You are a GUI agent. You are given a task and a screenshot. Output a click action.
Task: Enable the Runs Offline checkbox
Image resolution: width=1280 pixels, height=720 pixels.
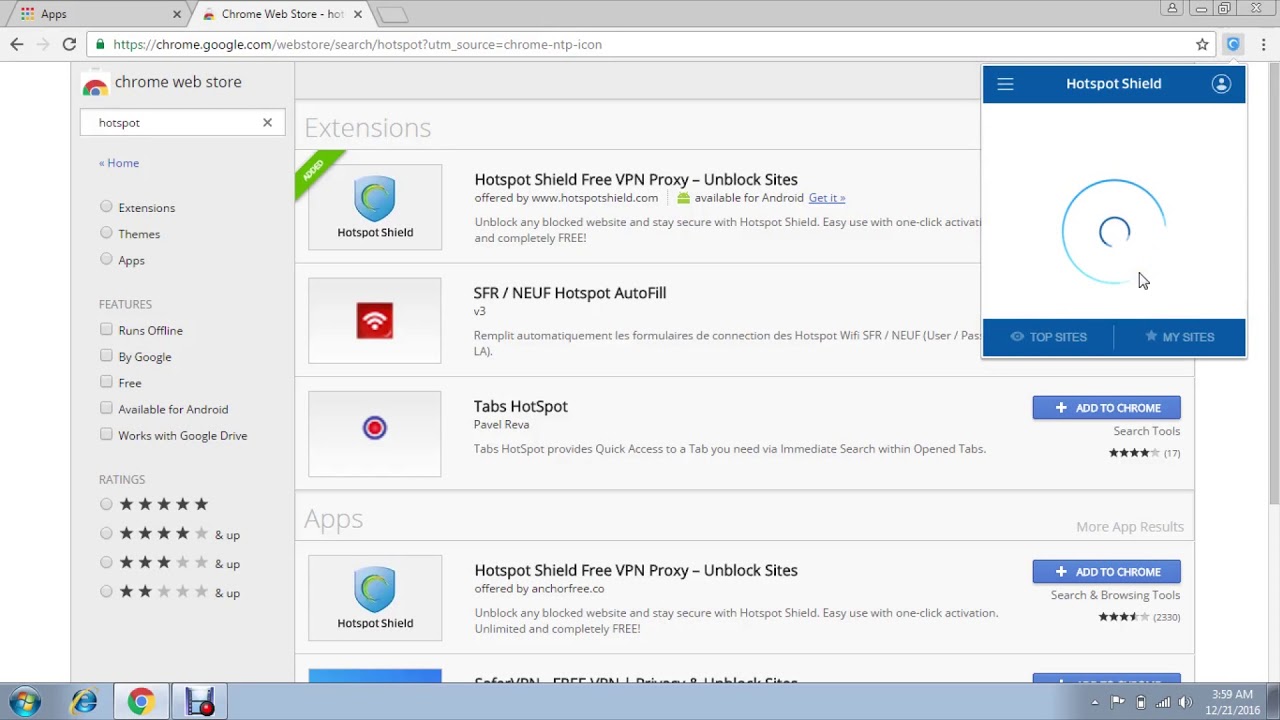point(106,329)
